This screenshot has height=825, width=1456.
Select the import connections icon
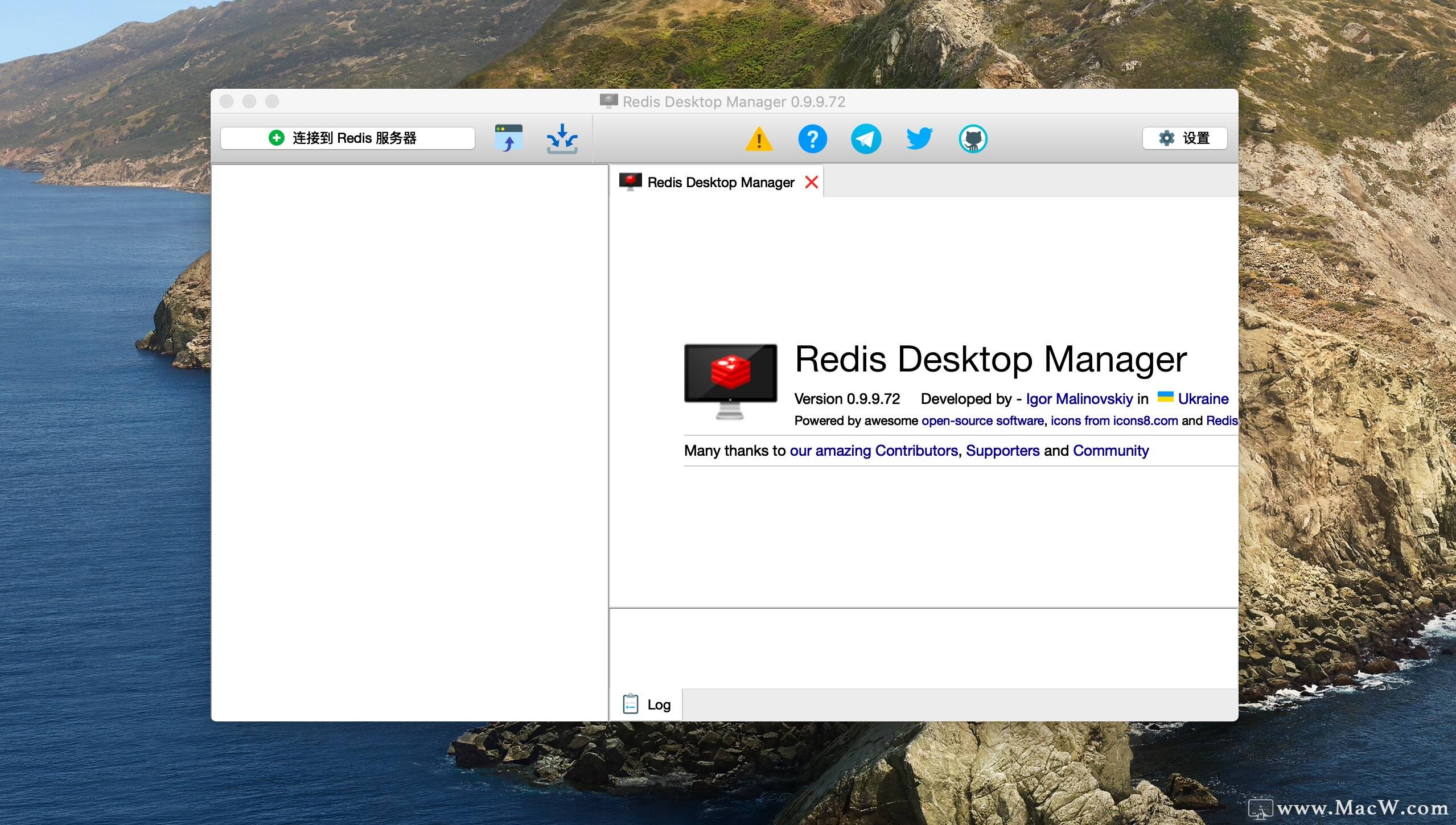(x=562, y=138)
